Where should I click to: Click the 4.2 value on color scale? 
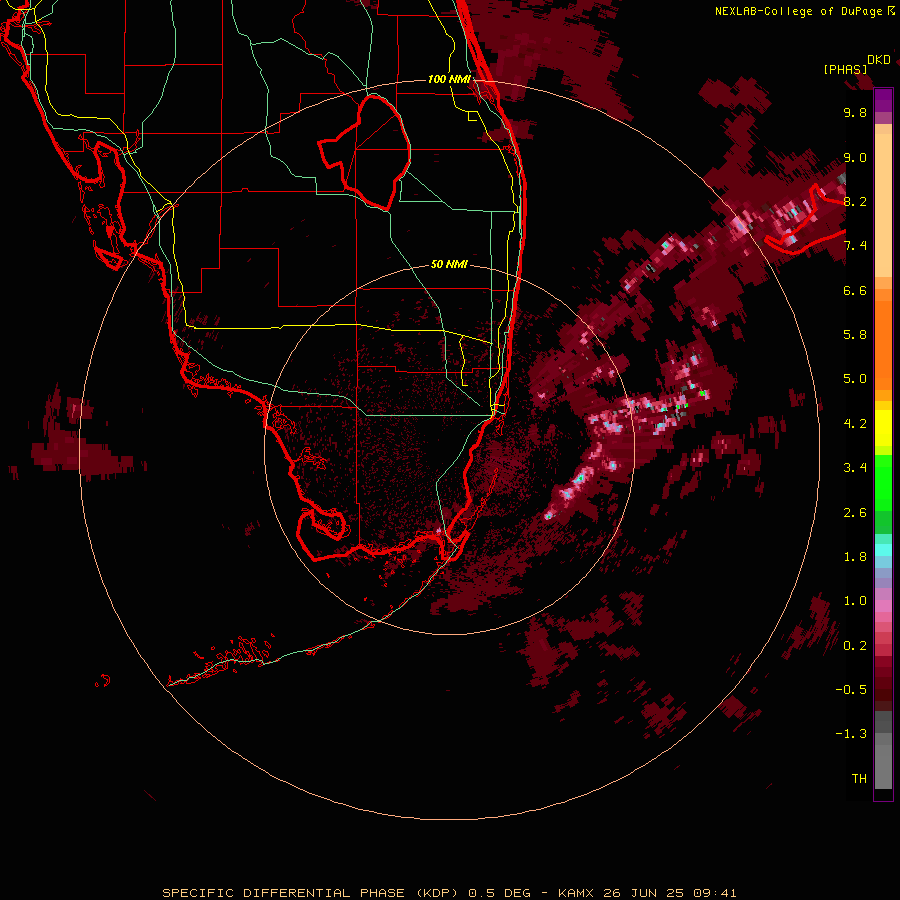click(855, 424)
